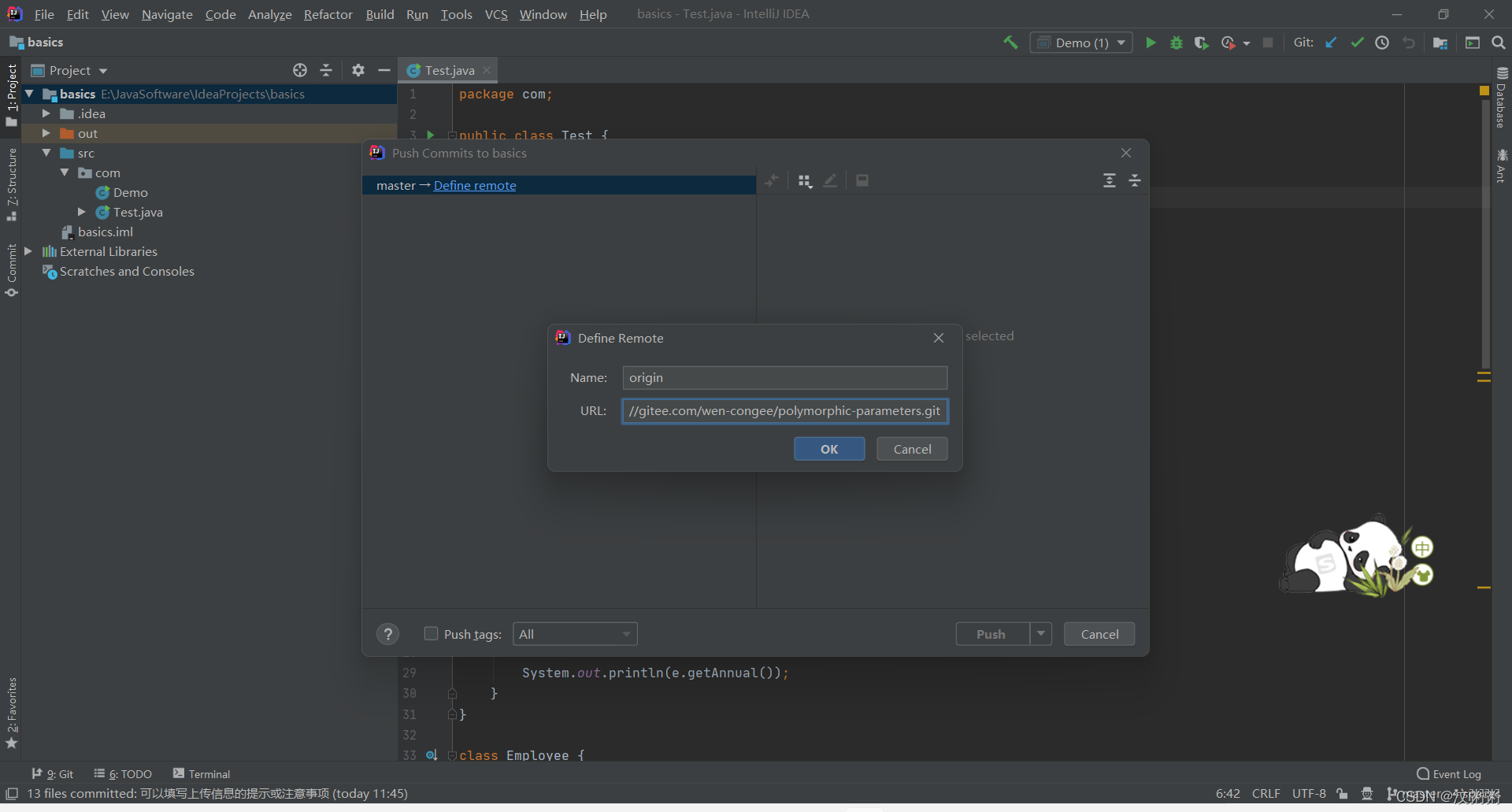Switch to the Test.java editor tab
The height and width of the screenshot is (812, 1512).
coord(450,70)
